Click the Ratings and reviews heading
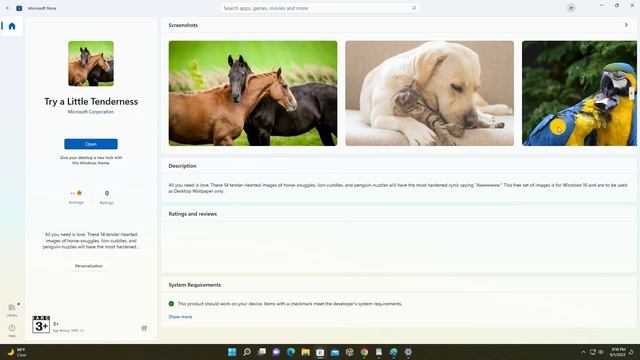The image size is (640, 360). pyautogui.click(x=193, y=214)
